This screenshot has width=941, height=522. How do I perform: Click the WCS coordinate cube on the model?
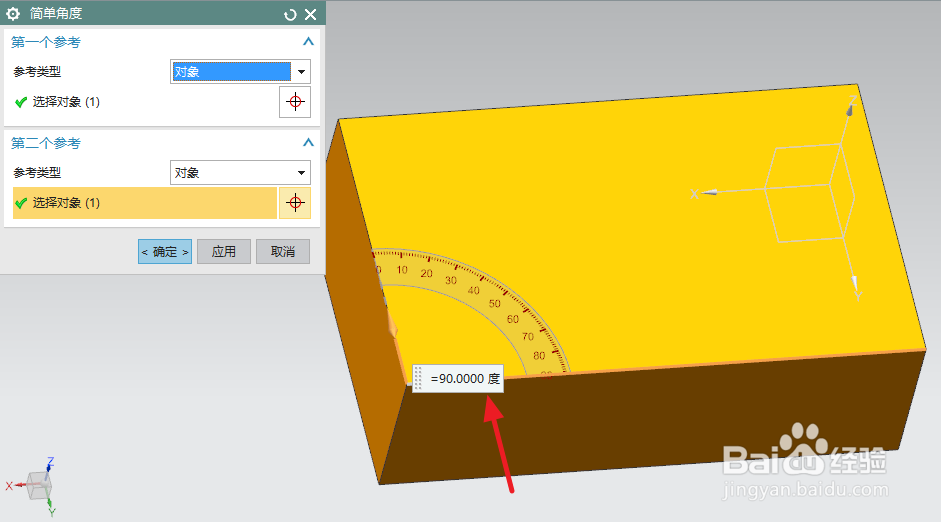pyautogui.click(x=809, y=193)
